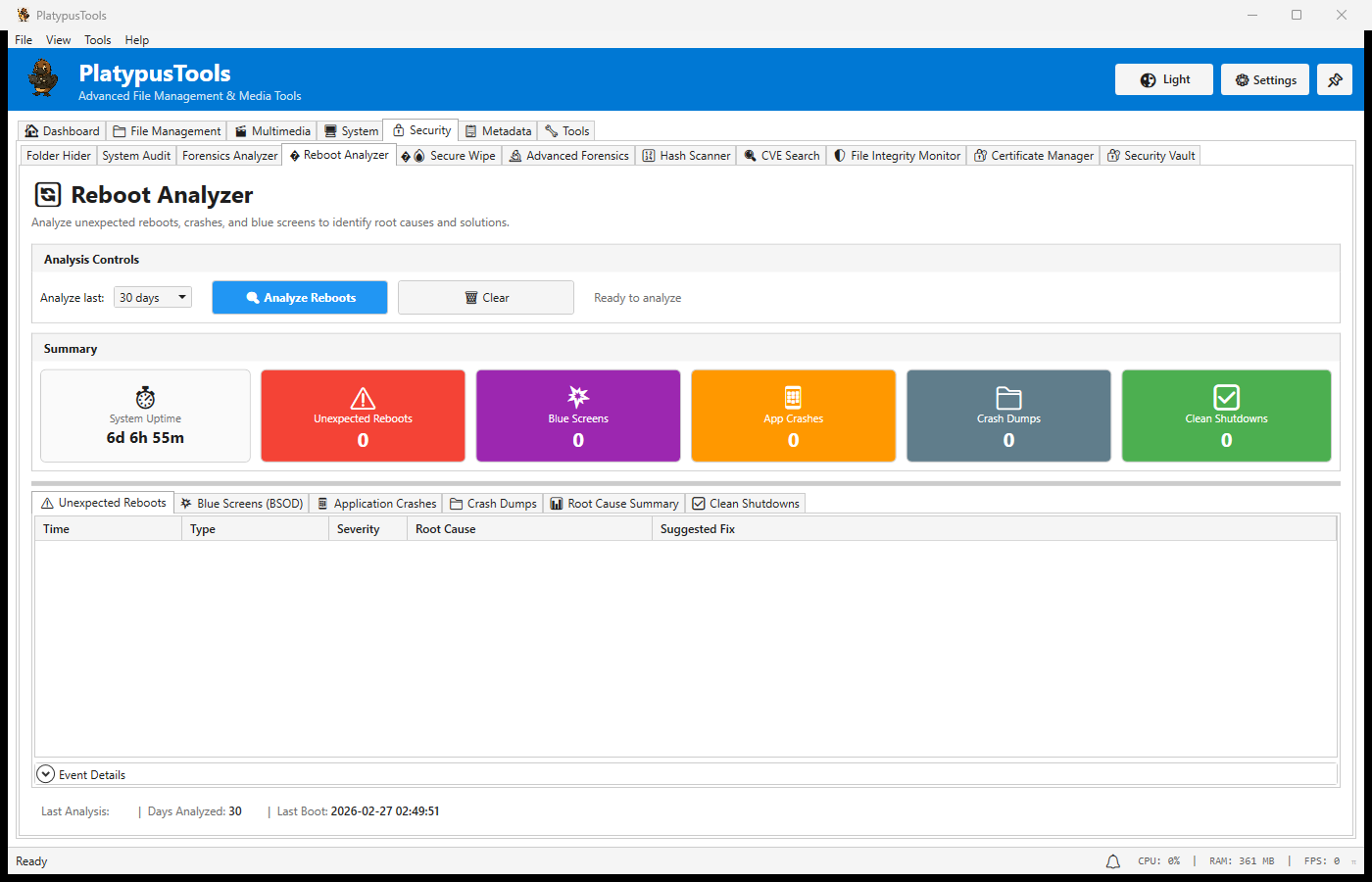Image resolution: width=1372 pixels, height=882 pixels.
Task: Click the Crash Dumps folder icon
Action: click(1008, 397)
